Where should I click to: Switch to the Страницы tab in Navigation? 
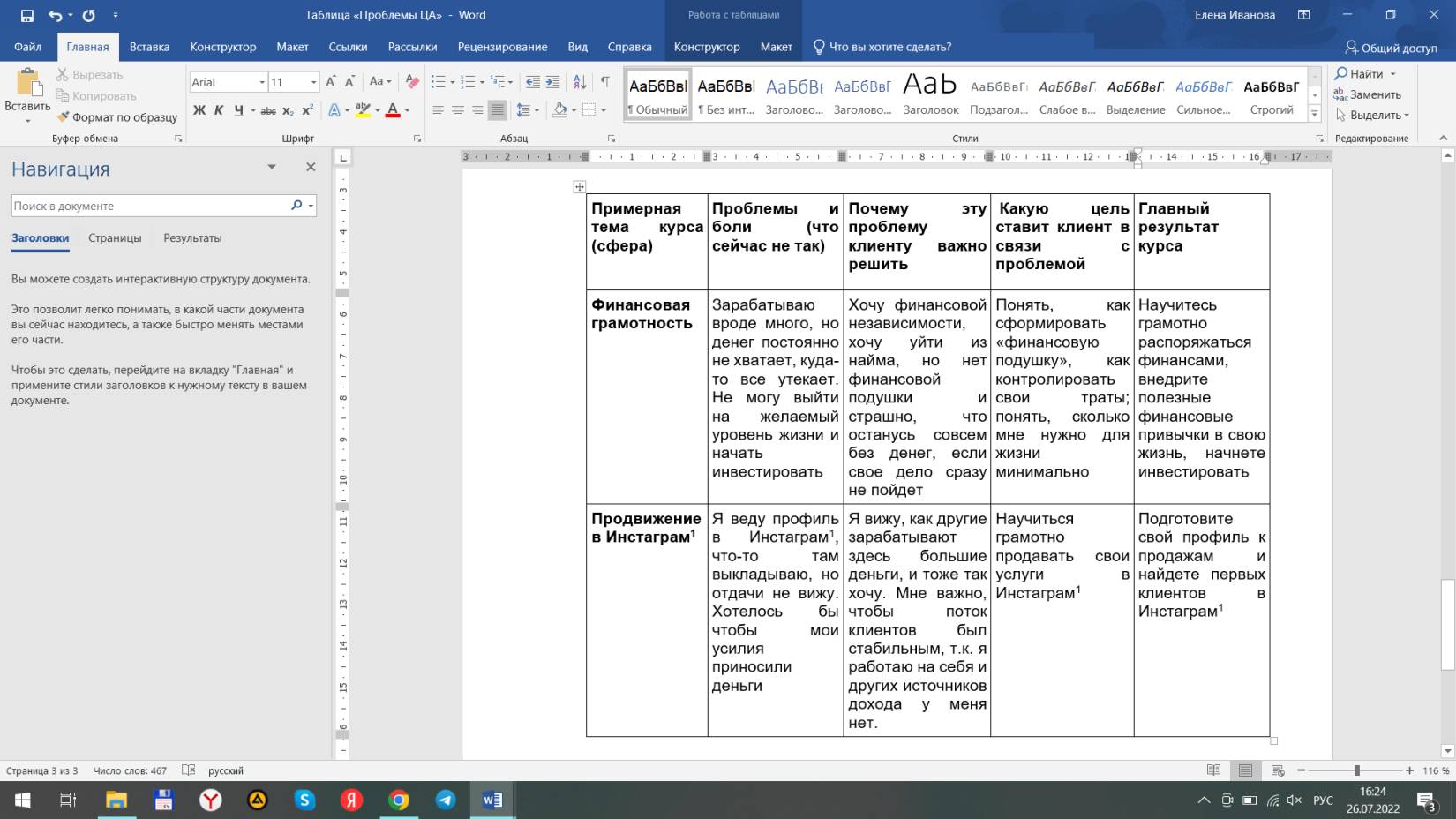point(115,238)
